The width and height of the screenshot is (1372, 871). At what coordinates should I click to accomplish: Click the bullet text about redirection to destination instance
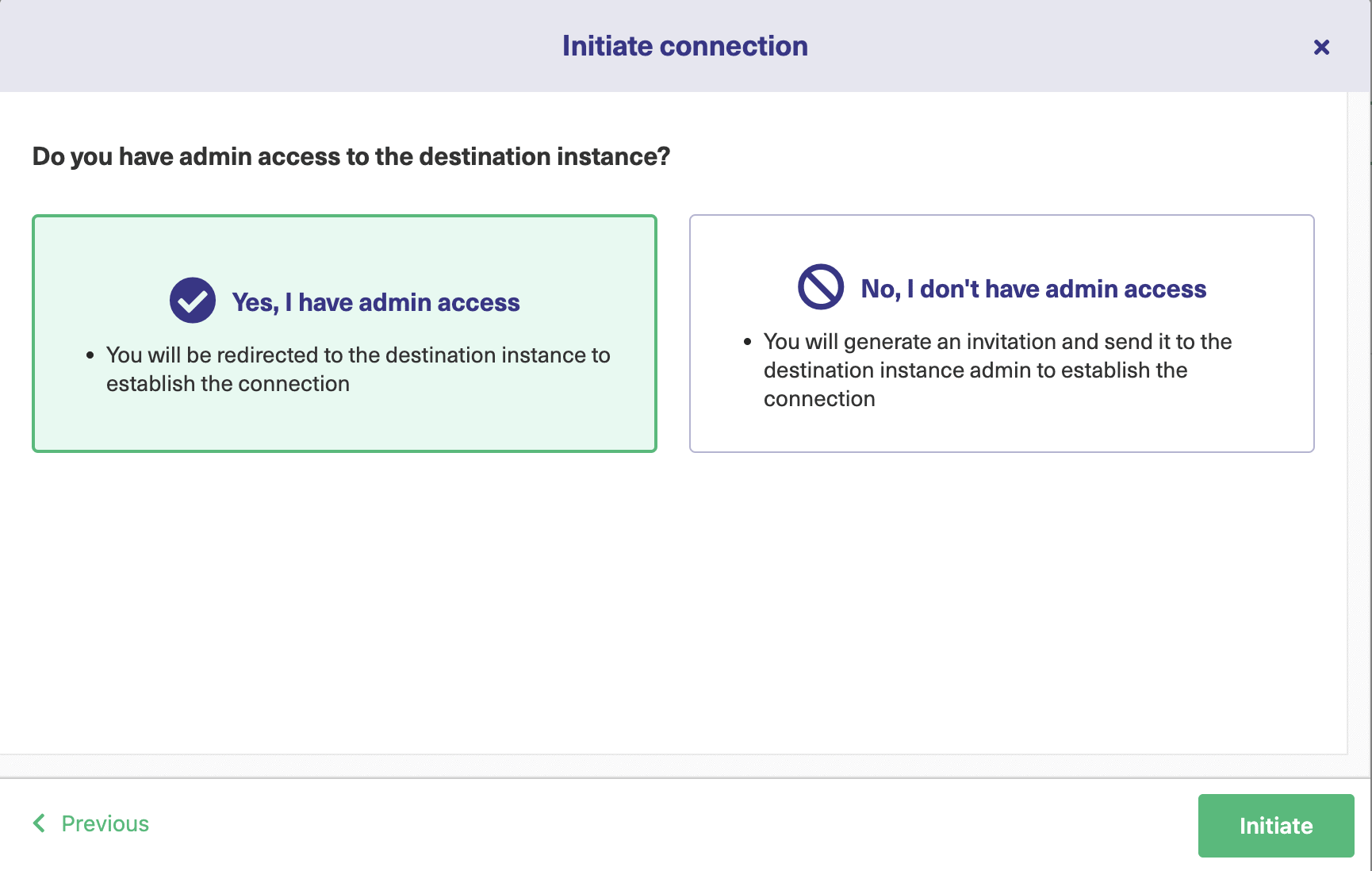point(358,369)
